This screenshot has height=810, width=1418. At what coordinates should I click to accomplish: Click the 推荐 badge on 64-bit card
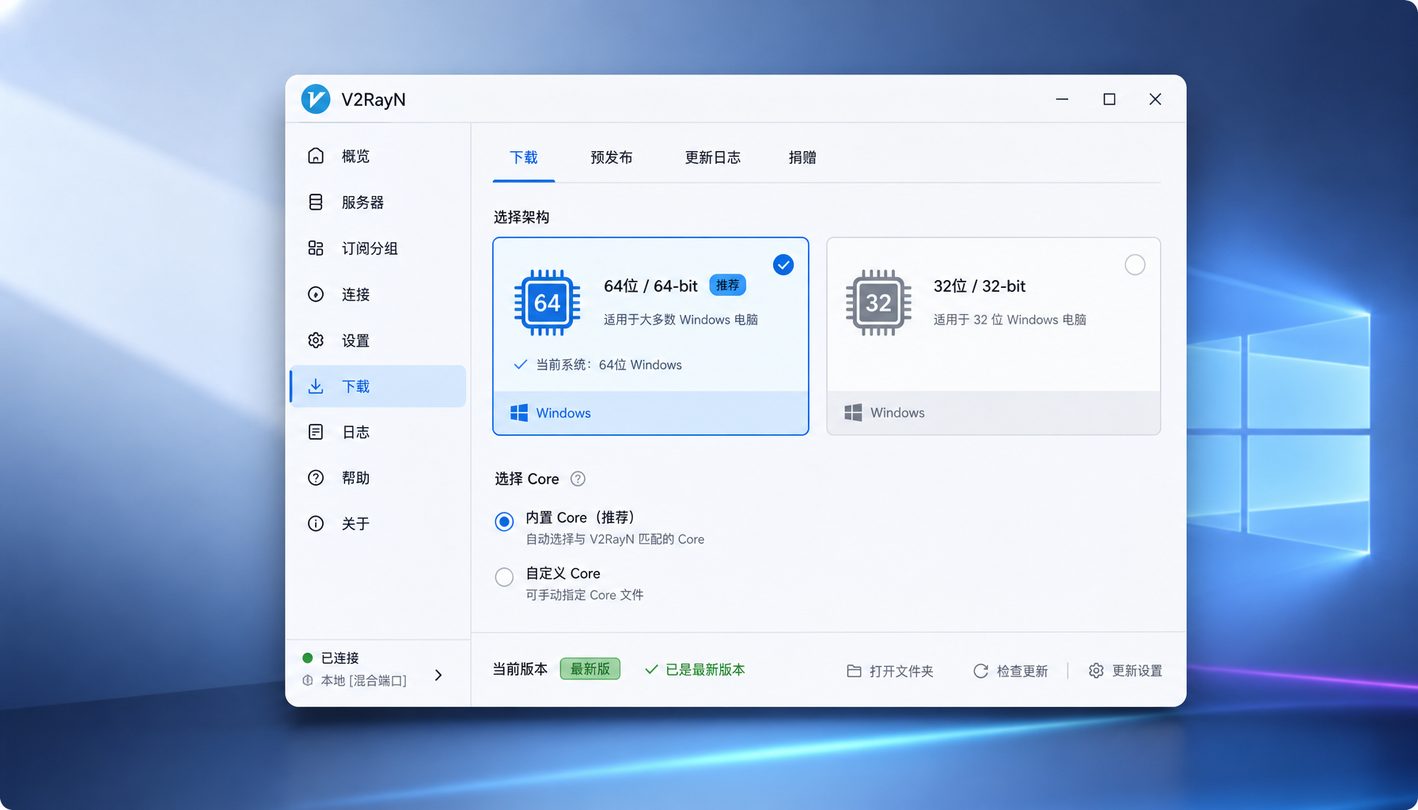[728, 285]
